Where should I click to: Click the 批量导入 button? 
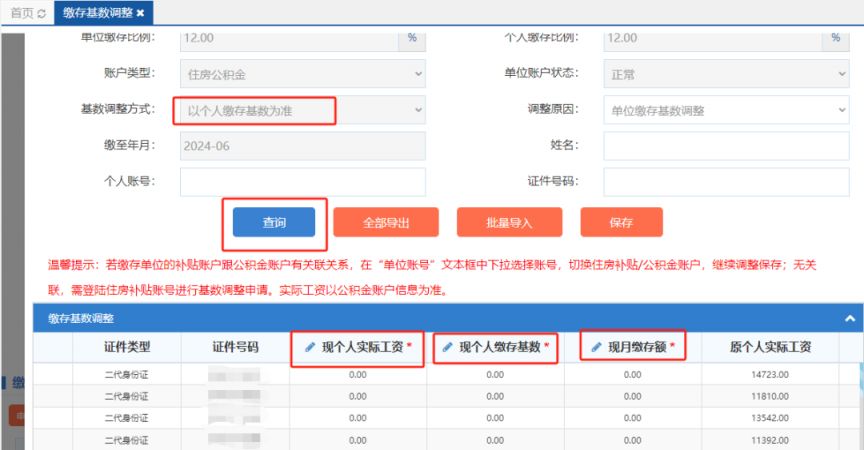coord(509,222)
